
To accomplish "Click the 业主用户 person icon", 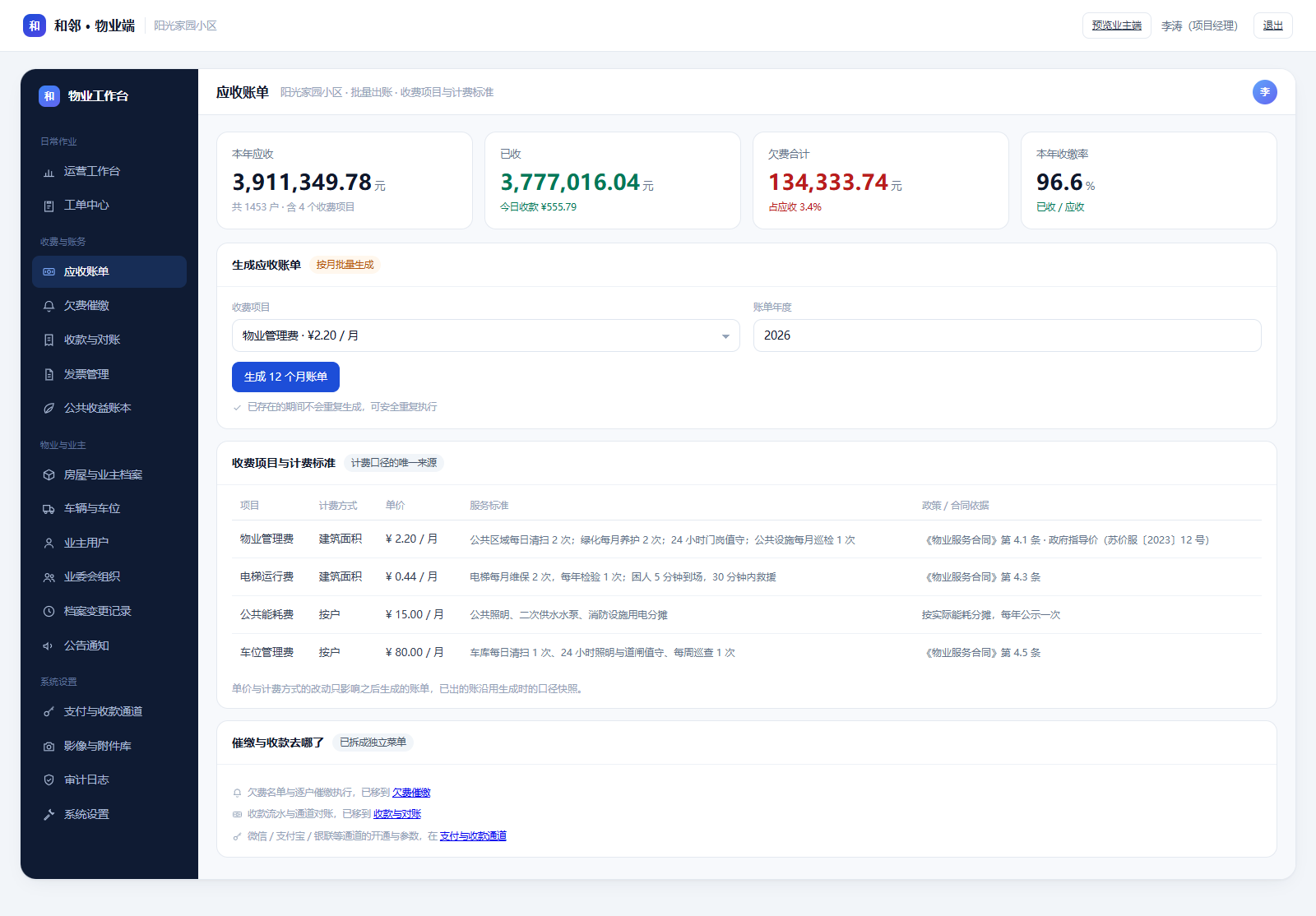I will point(49,544).
